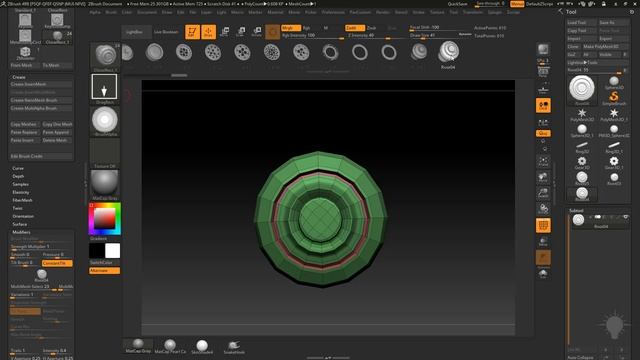The width and height of the screenshot is (640, 360).
Task: Toggle the Rivet04 subtool eye visibility
Action: 625,217
